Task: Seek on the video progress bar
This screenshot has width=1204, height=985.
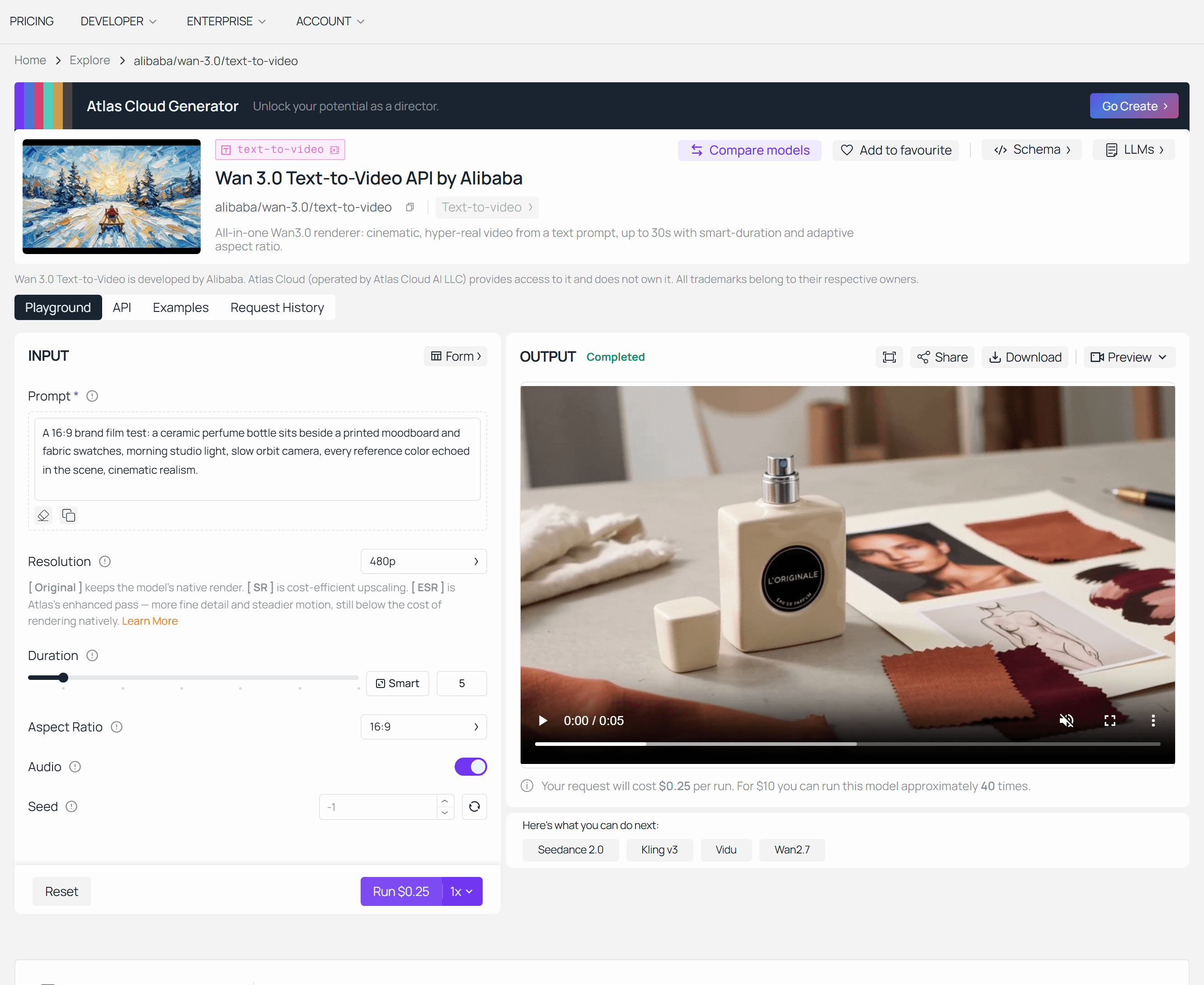Action: pos(847,744)
